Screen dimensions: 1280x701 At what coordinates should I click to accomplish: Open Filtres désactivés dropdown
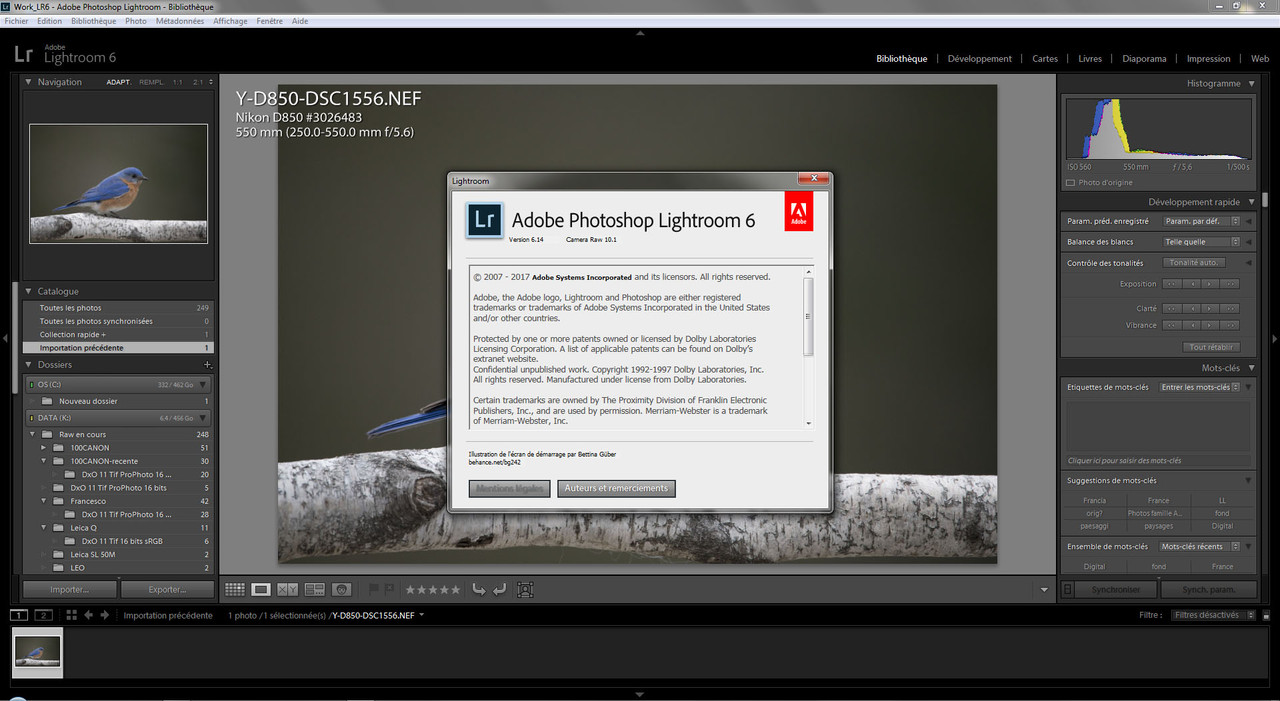1211,615
